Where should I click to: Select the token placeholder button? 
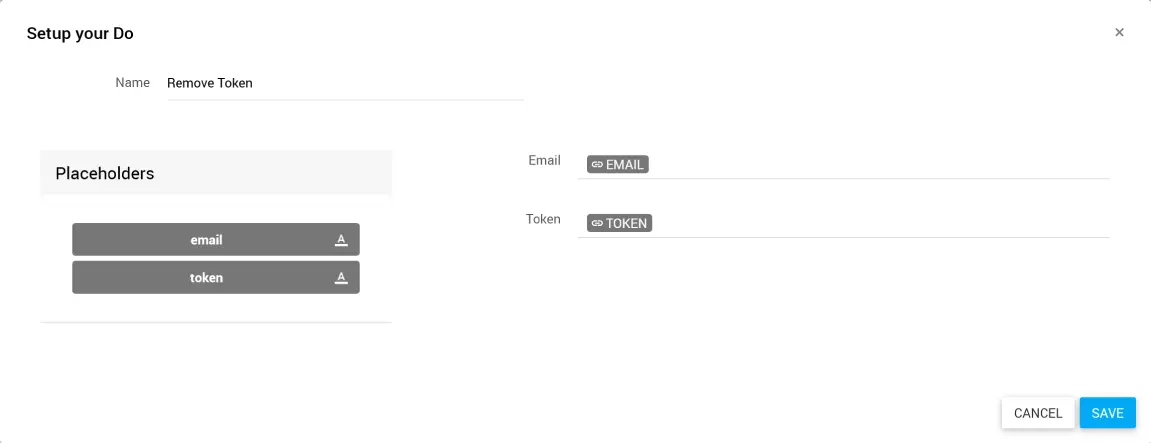coord(206,278)
